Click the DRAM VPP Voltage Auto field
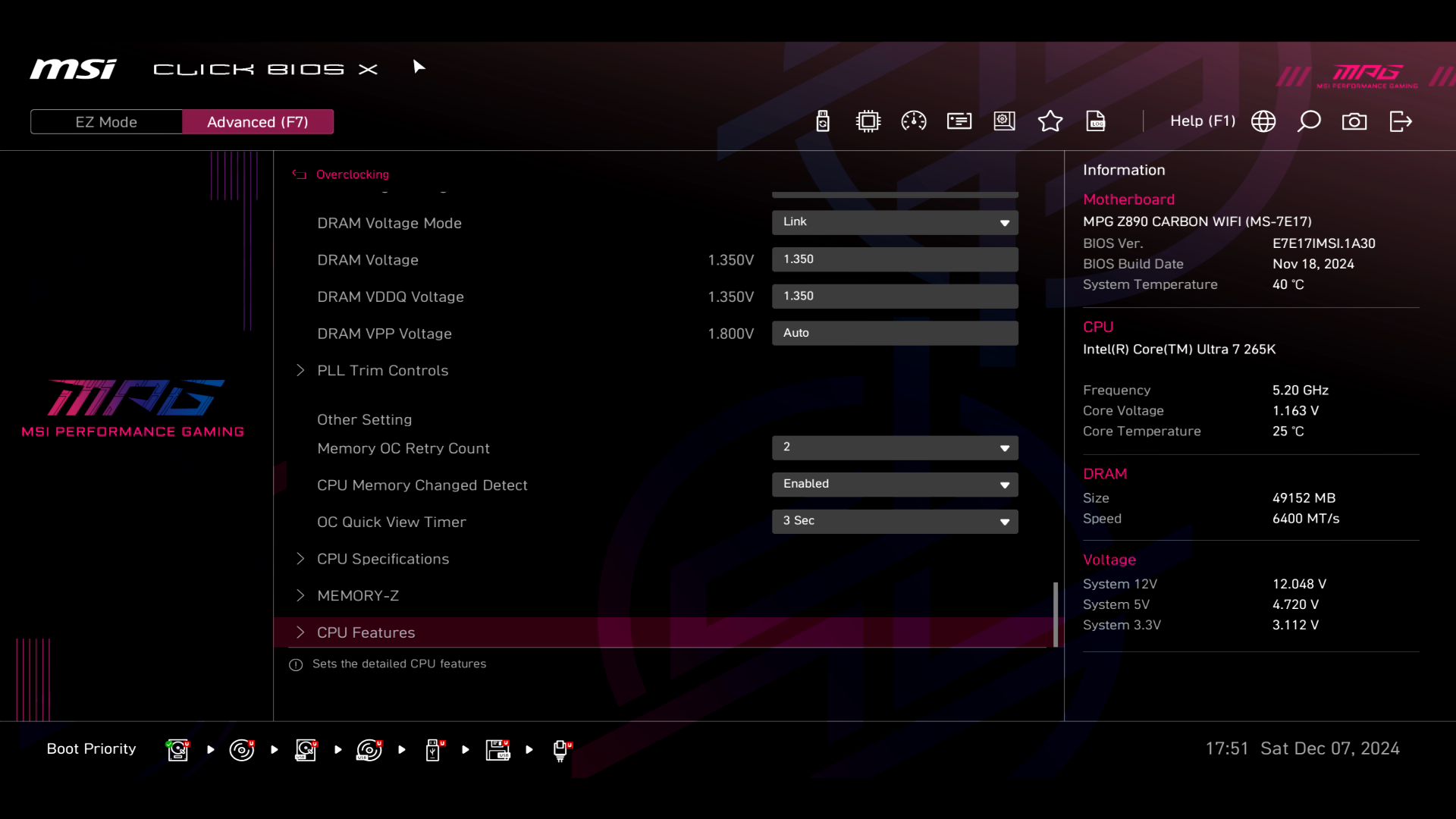The width and height of the screenshot is (1456, 819). coord(895,333)
